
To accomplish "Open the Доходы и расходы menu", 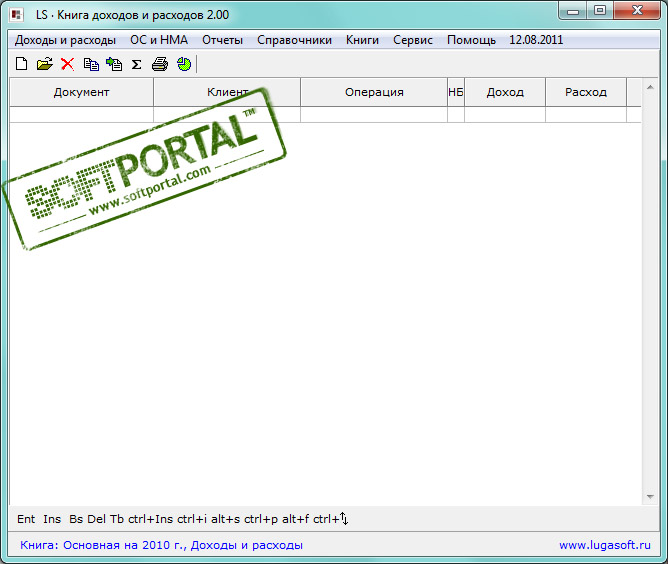I will tap(65, 40).
